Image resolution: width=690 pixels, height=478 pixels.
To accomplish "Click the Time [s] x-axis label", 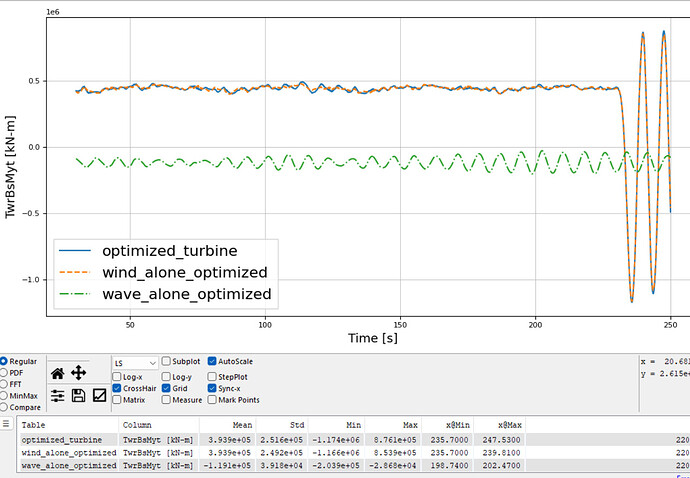I will click(x=373, y=338).
